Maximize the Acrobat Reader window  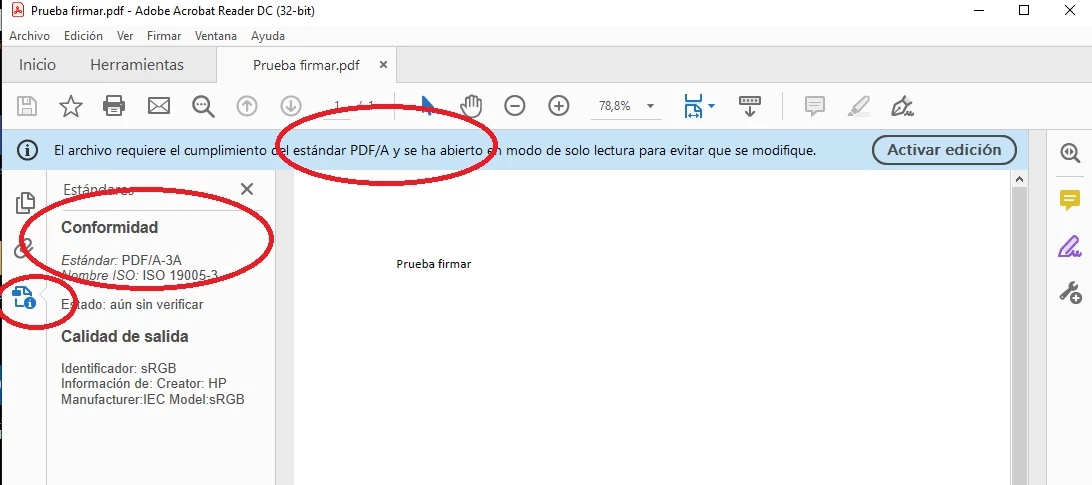pyautogui.click(x=1023, y=10)
